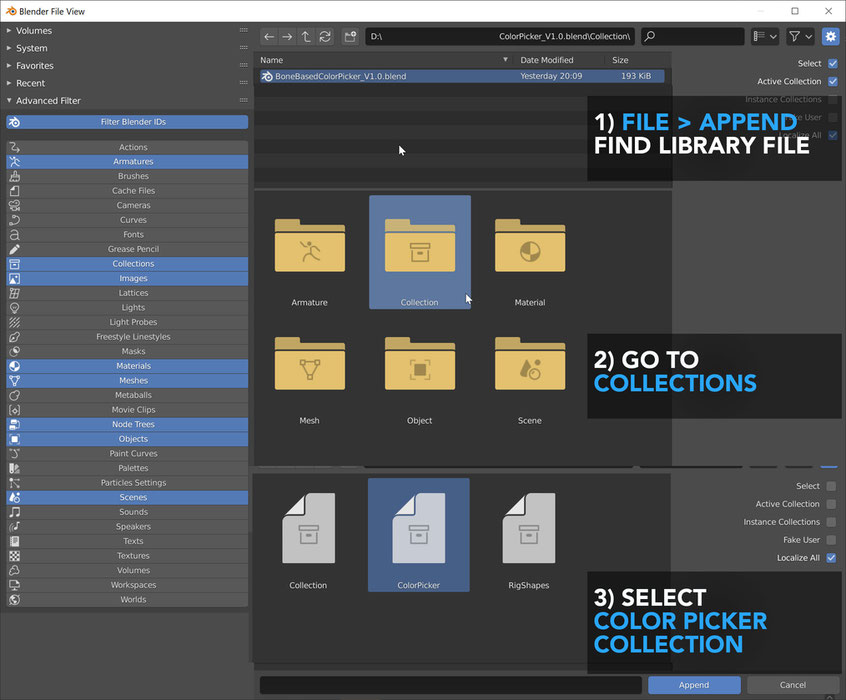Create a new directory icon
This screenshot has height=700, width=846.
(x=350, y=37)
